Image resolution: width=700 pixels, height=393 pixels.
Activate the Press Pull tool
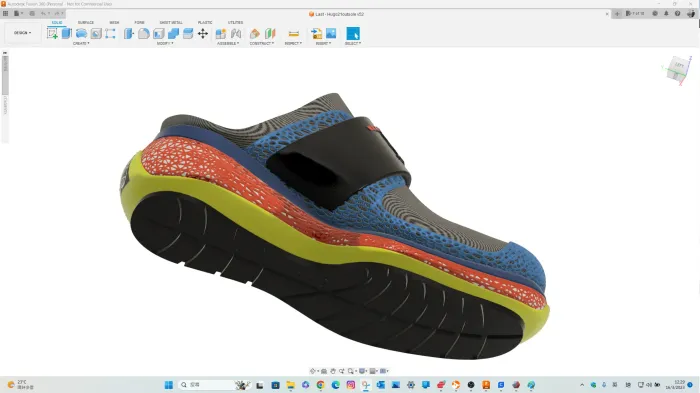point(129,33)
